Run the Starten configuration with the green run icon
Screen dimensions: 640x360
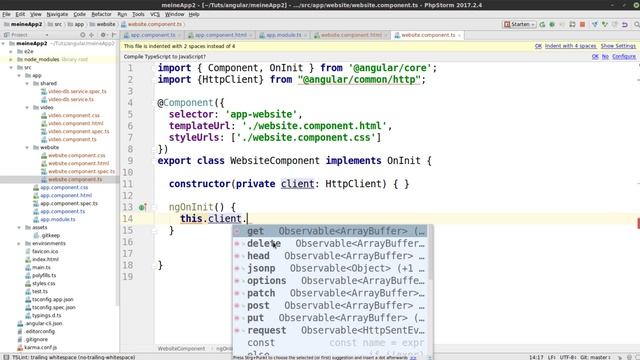[542, 24]
